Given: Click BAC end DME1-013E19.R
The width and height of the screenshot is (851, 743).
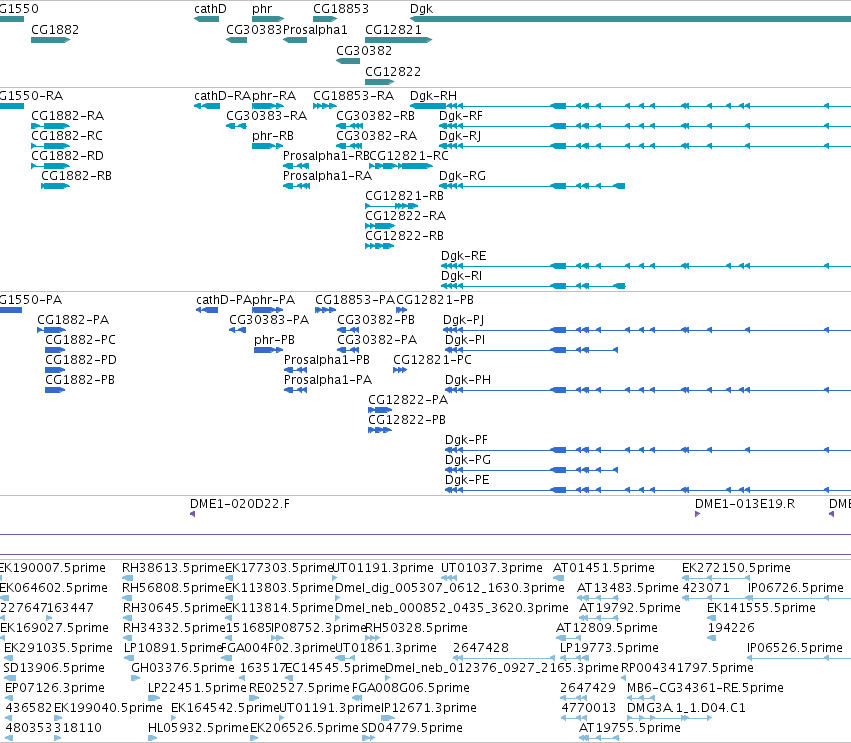Looking at the screenshot, I should (745, 504).
